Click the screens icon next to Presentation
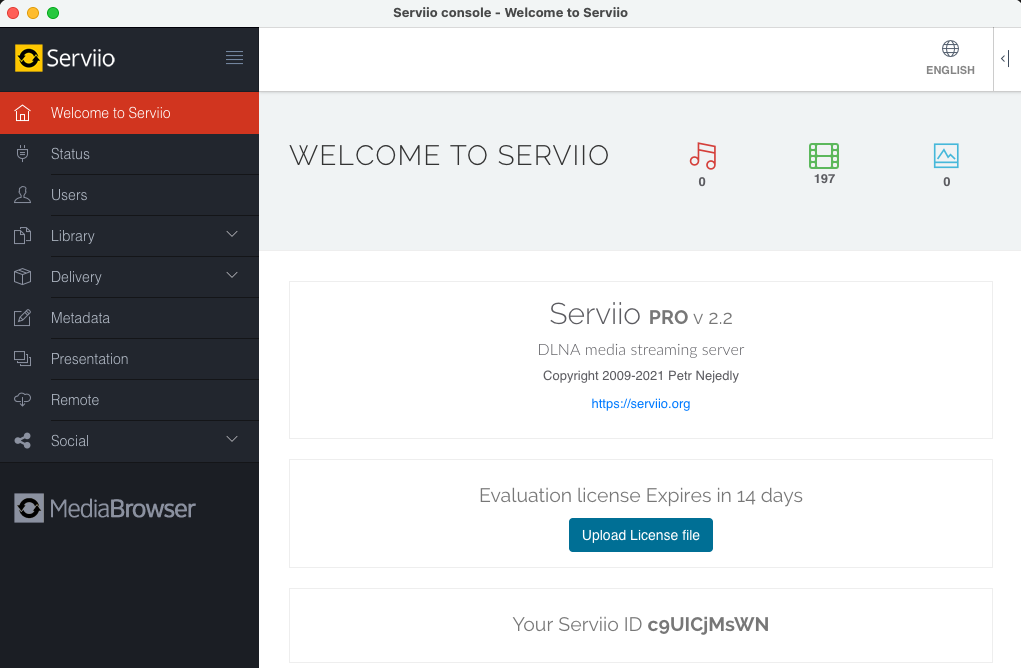1021x668 pixels. [23, 359]
